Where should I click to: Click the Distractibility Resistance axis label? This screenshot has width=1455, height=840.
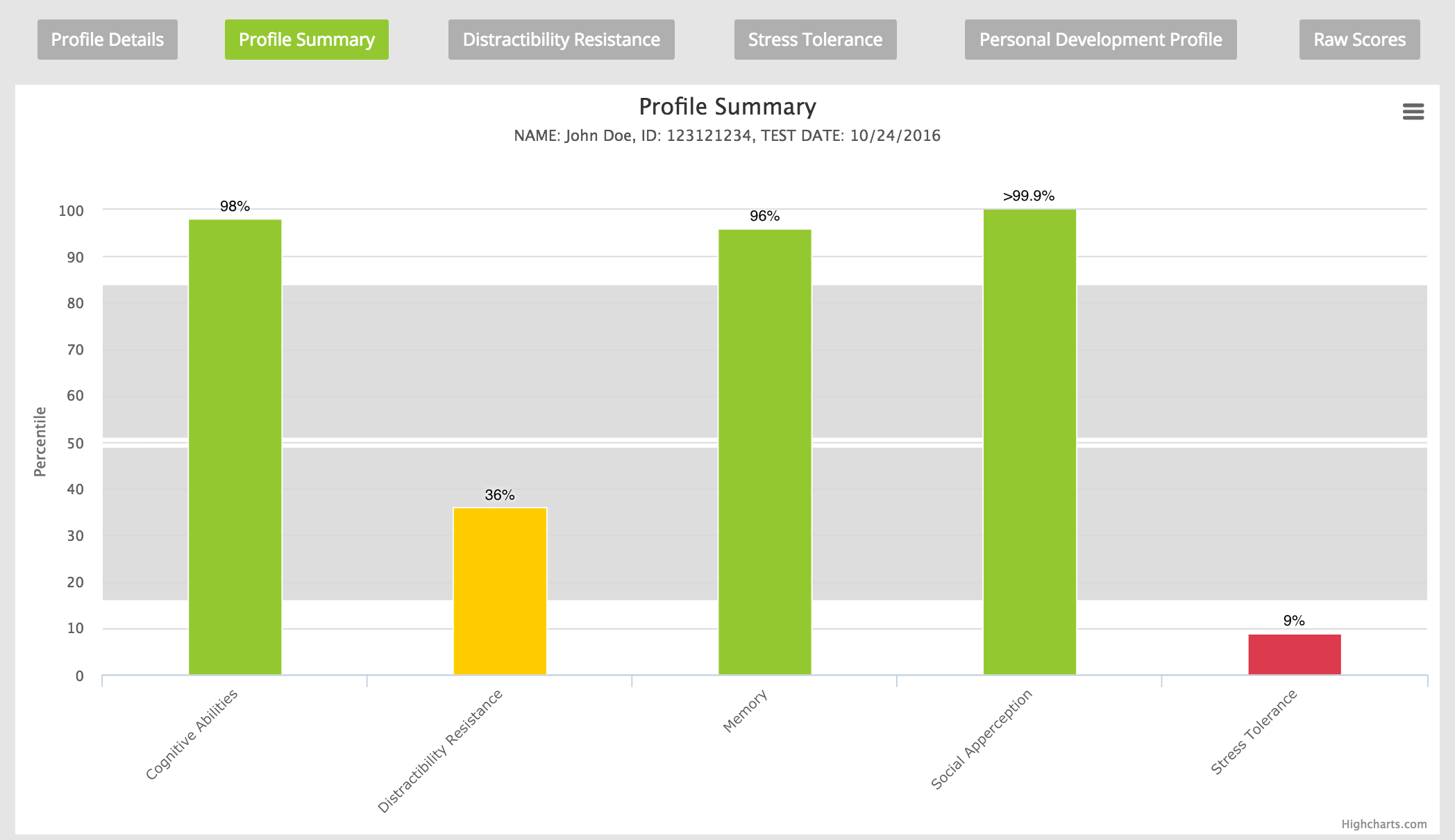coord(440,751)
